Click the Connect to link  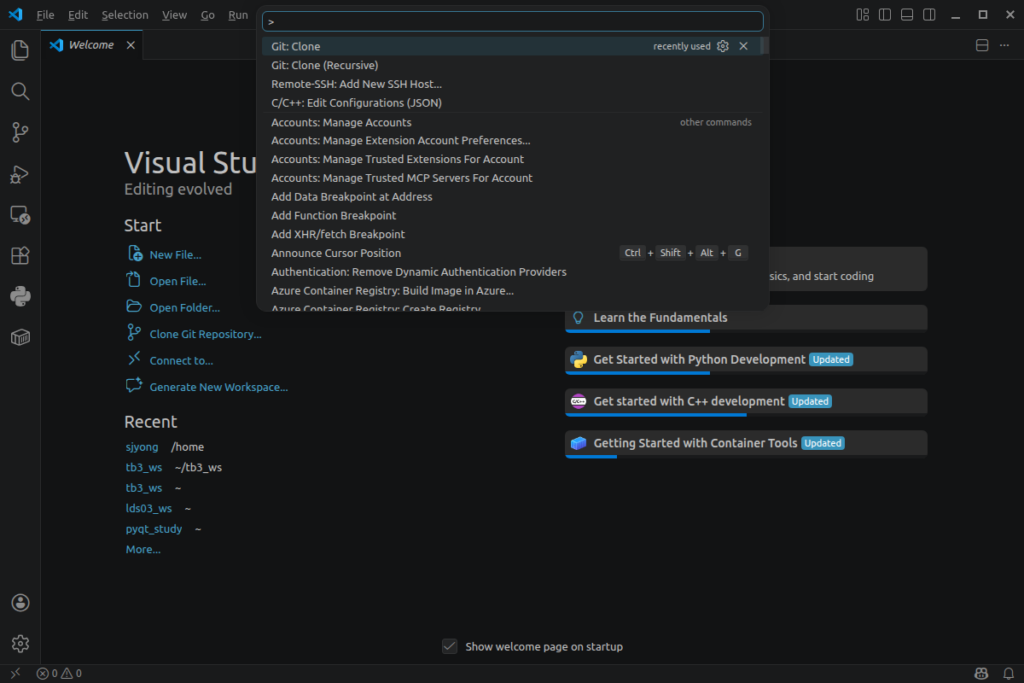coord(181,360)
